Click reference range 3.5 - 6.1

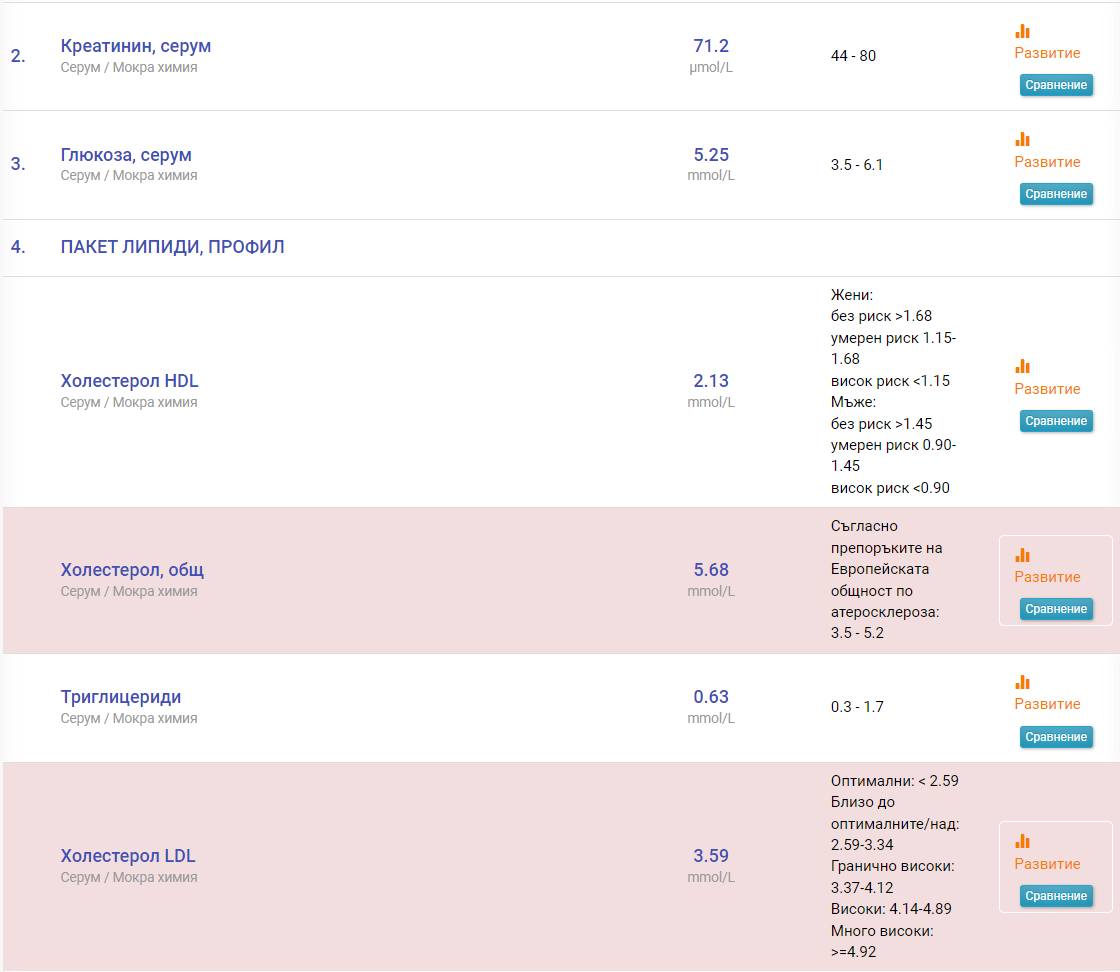[856, 165]
